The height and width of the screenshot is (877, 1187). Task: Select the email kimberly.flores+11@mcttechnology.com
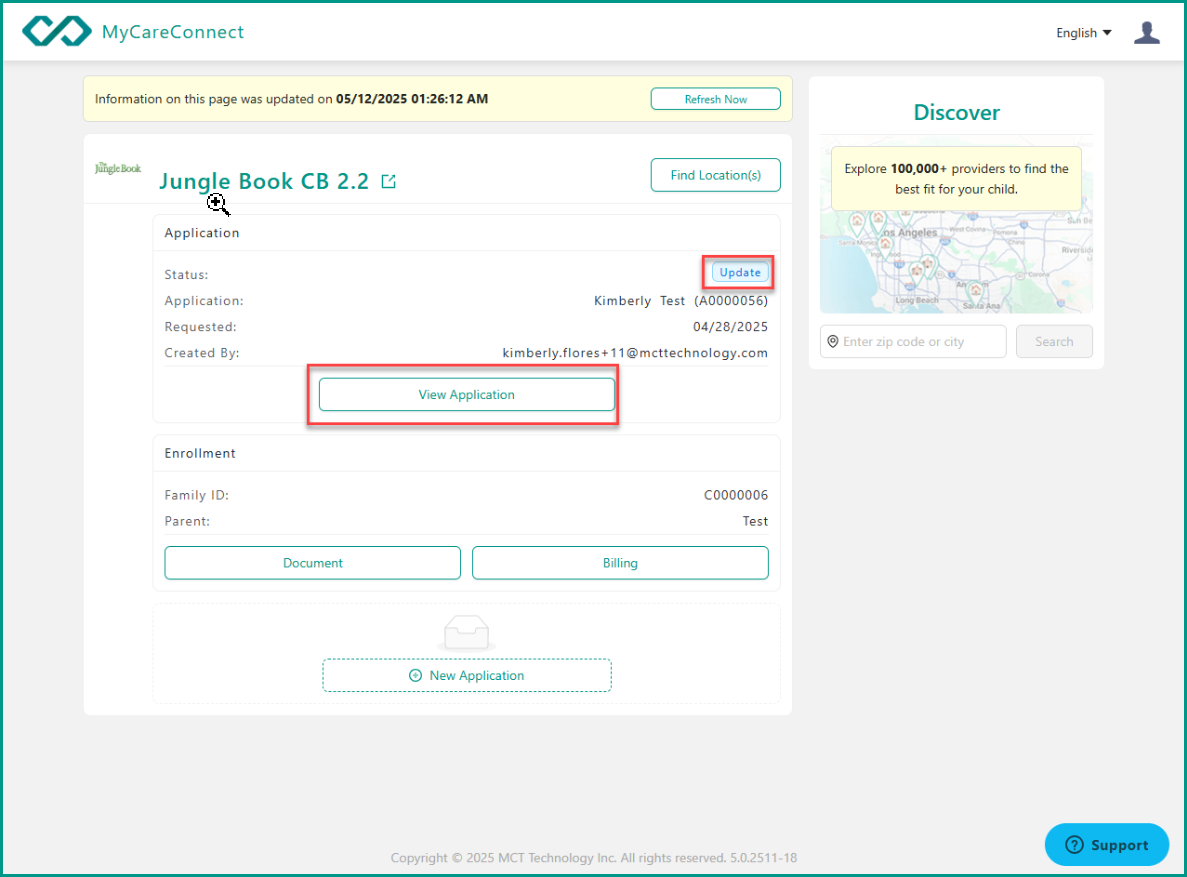tap(635, 353)
